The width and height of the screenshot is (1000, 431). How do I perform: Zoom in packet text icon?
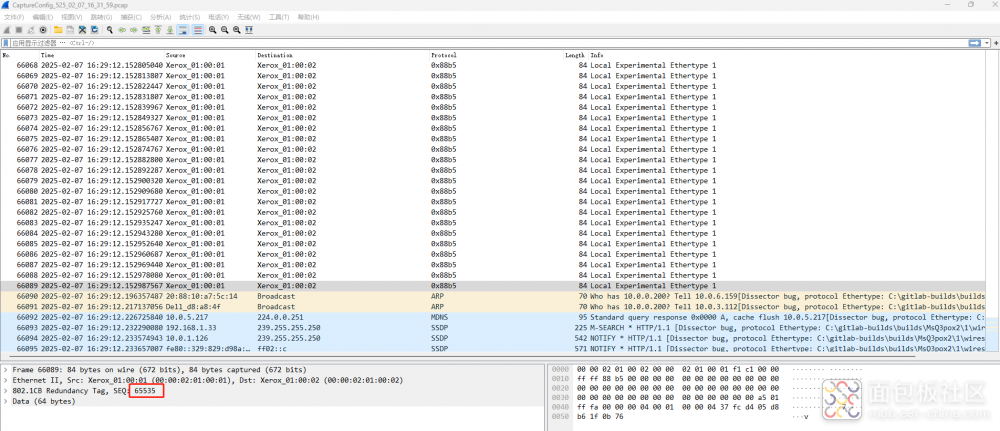(x=212, y=30)
